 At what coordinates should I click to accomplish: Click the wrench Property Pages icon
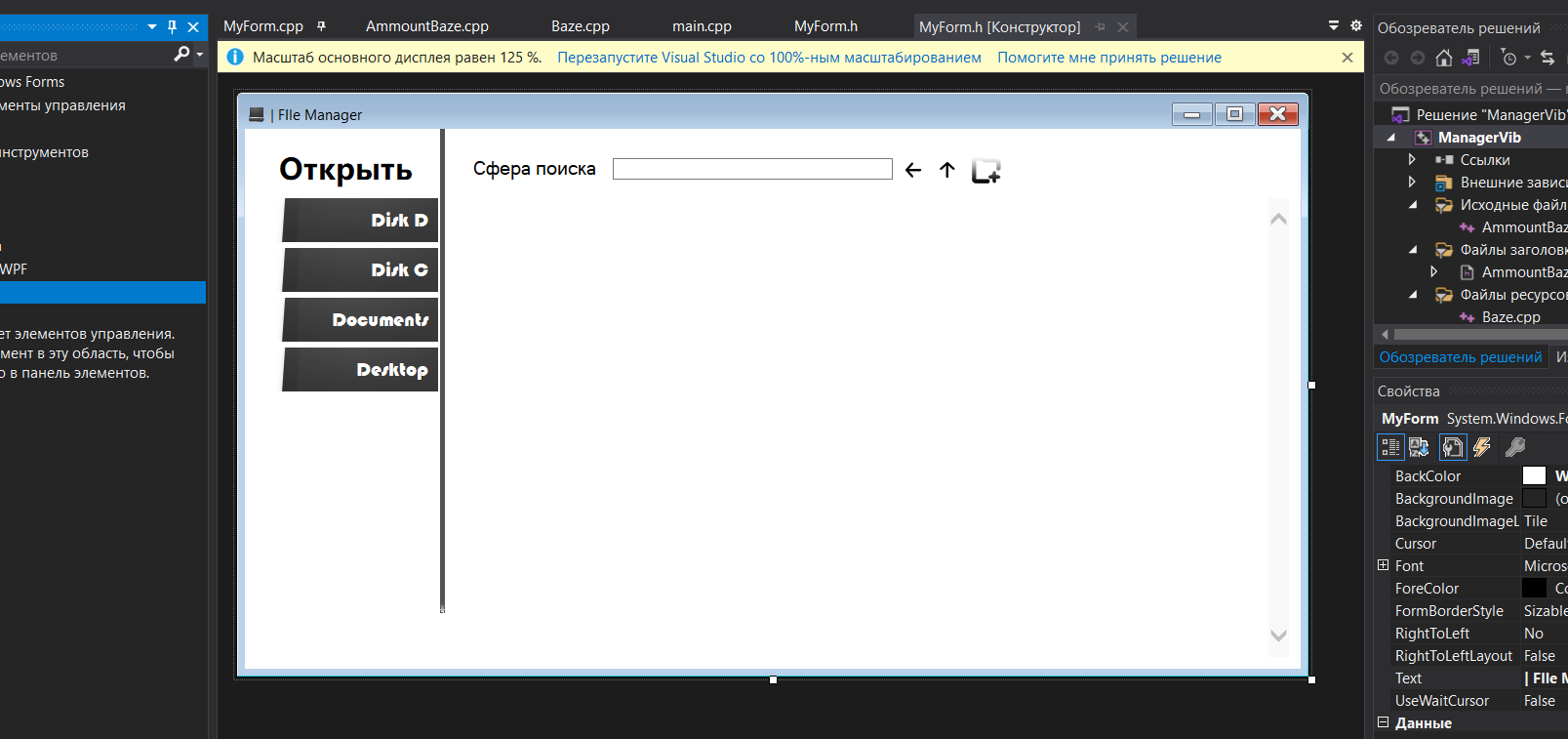click(x=1515, y=447)
